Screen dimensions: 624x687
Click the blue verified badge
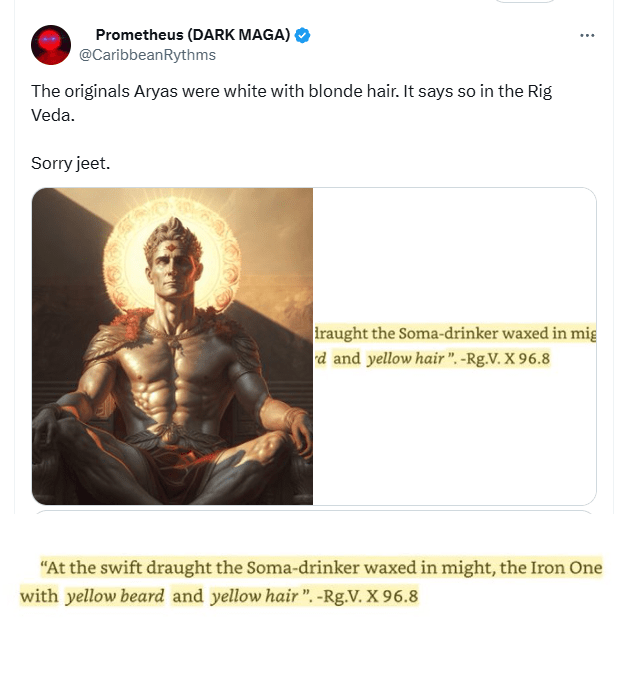click(302, 35)
